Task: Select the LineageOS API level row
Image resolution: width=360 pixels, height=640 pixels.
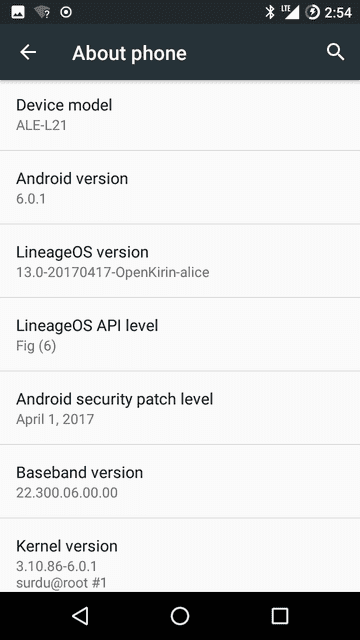Action: pyautogui.click(x=180, y=334)
